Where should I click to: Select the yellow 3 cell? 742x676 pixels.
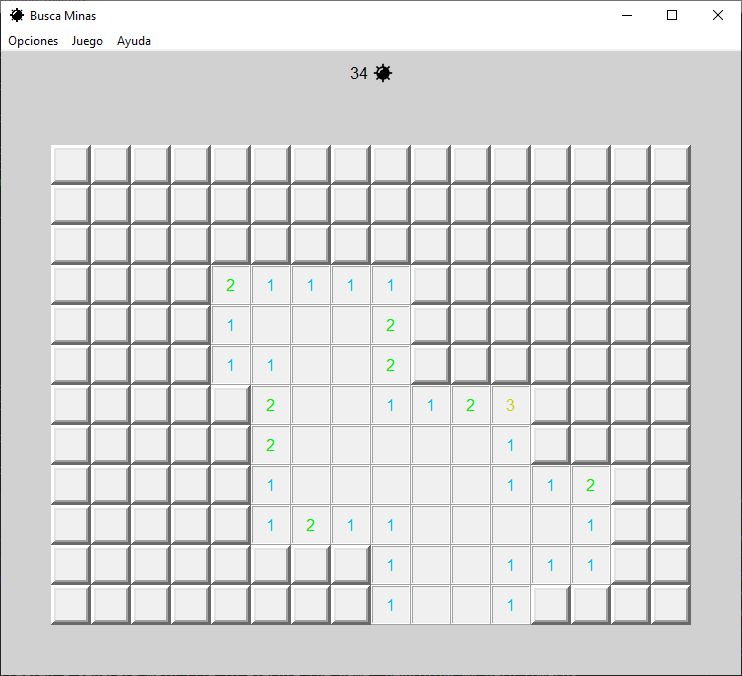(511, 405)
